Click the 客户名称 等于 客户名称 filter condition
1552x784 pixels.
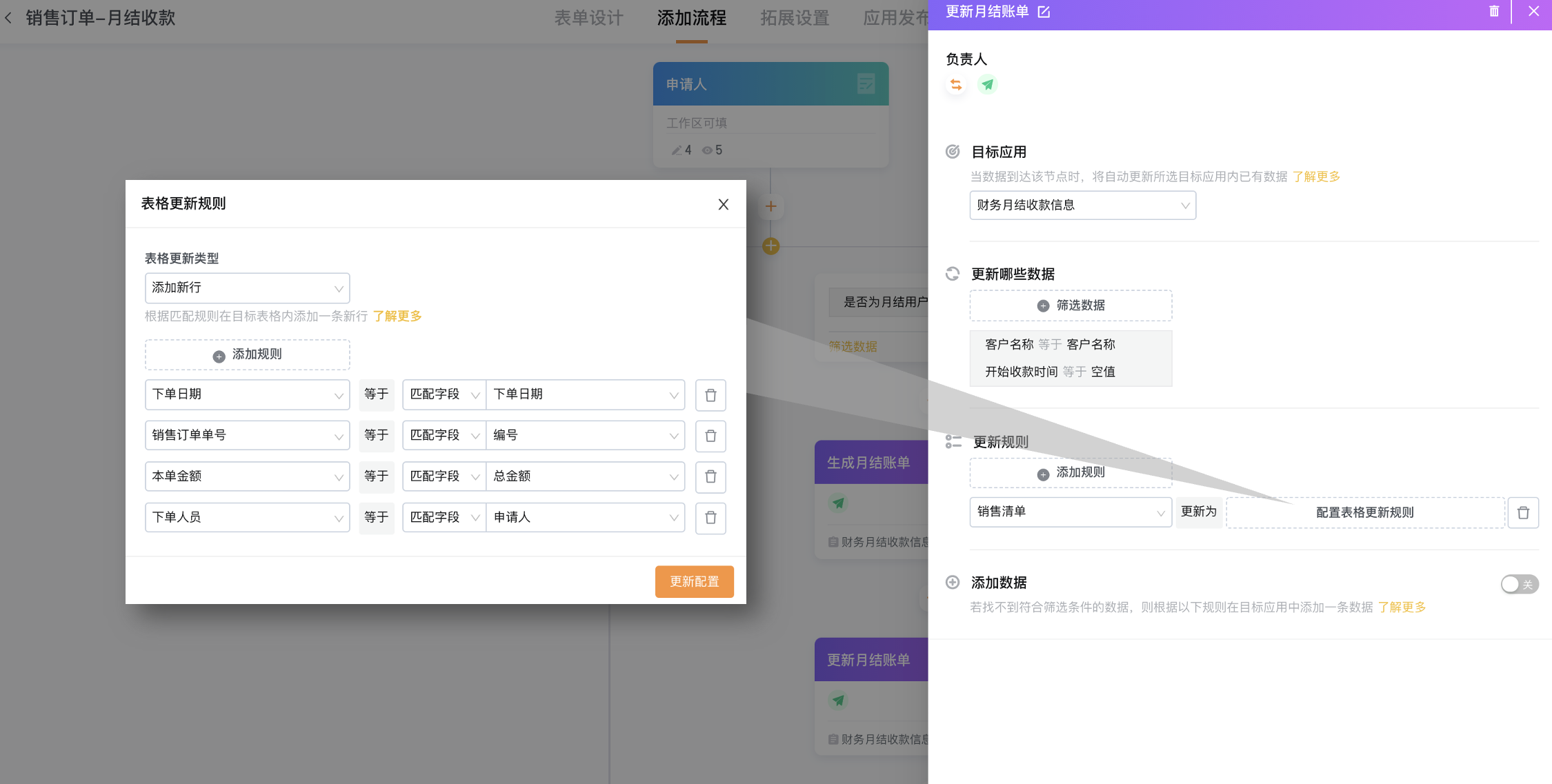tap(1050, 345)
